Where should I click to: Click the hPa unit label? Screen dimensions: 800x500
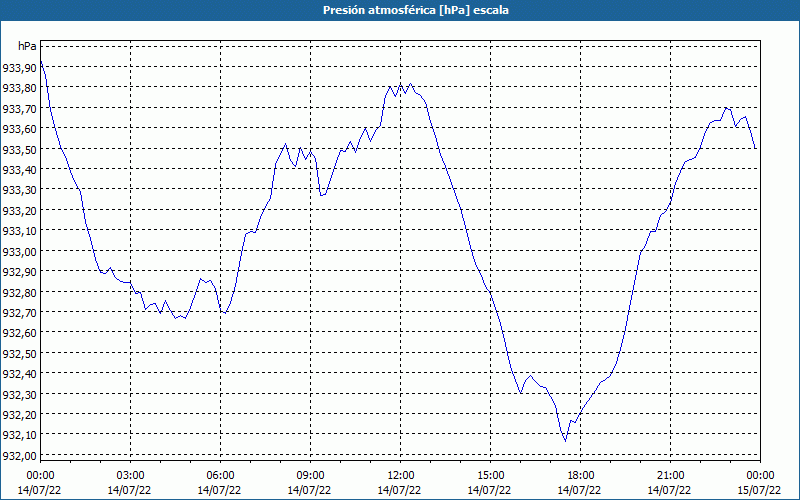[x=27, y=46]
